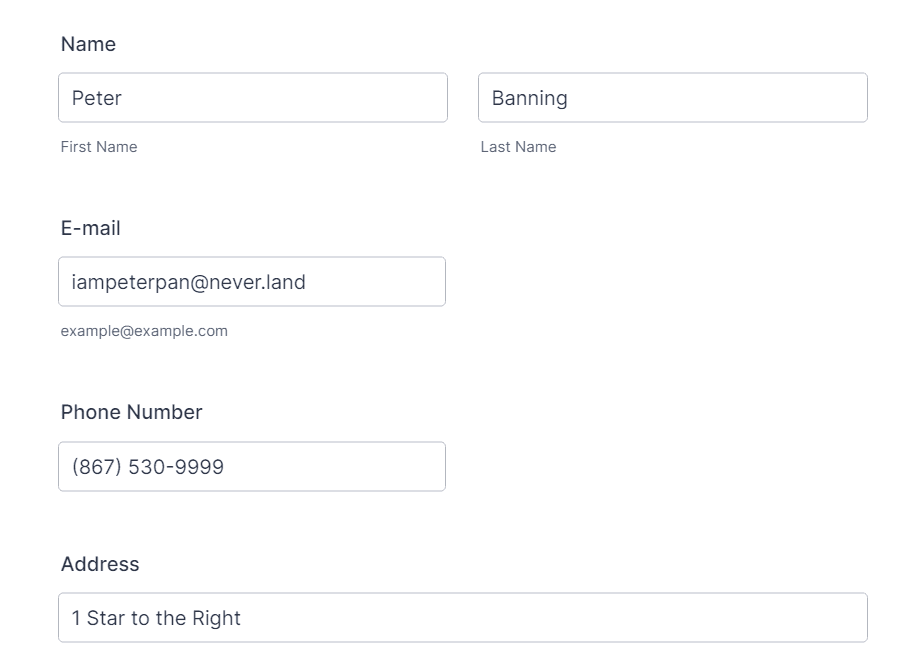Screen dimensions: 914x655
Task: Click the "Name" section label
Action: coord(88,44)
